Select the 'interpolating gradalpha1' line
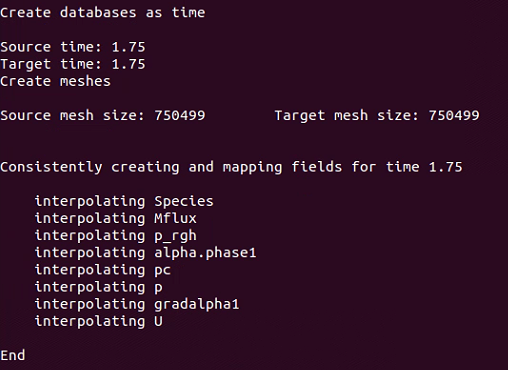 click(137, 304)
